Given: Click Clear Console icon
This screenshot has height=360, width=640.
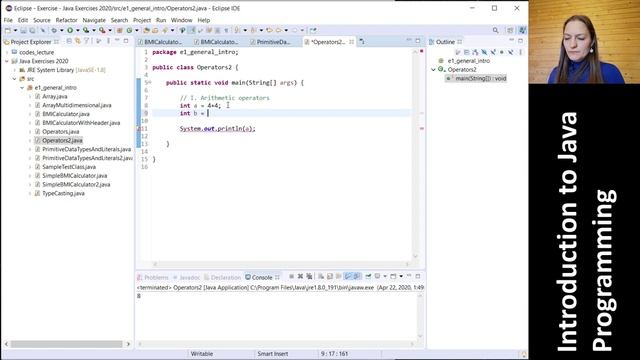Looking at the screenshot, I should [321, 276].
